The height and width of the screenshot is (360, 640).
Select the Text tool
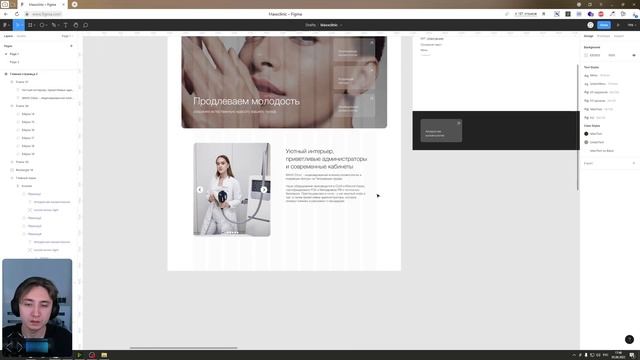coord(65,25)
